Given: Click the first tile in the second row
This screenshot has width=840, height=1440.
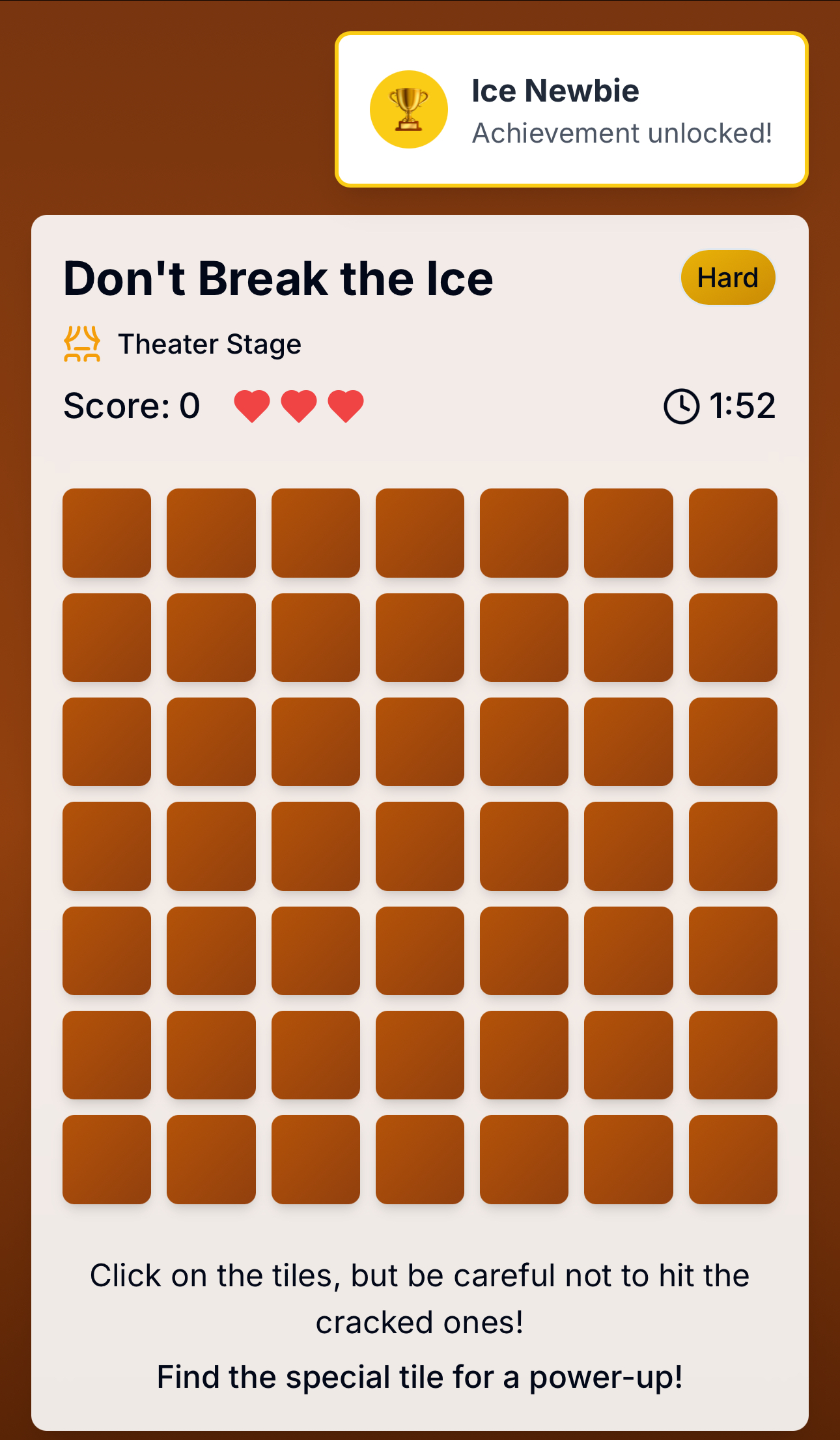Looking at the screenshot, I should [x=107, y=638].
